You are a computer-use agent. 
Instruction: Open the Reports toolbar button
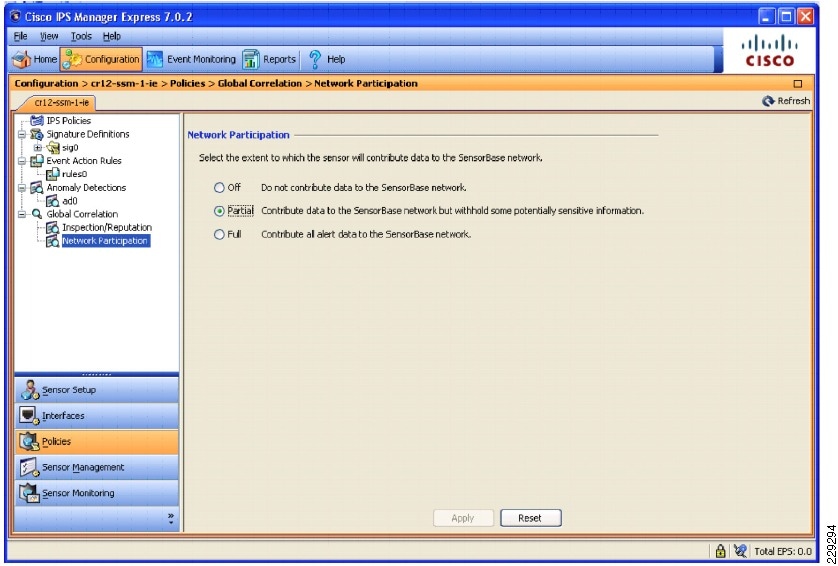pyautogui.click(x=269, y=59)
